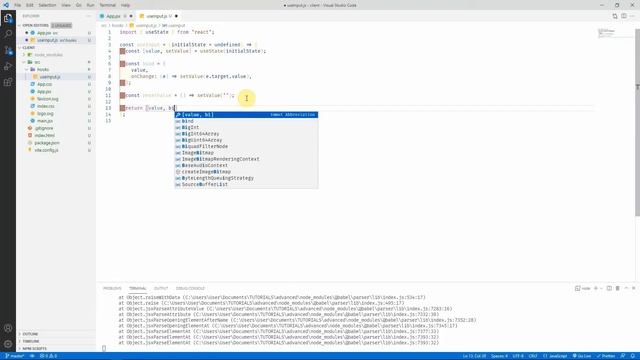Open the Go menu
The image size is (640, 360).
pyautogui.click(x=78, y=5)
